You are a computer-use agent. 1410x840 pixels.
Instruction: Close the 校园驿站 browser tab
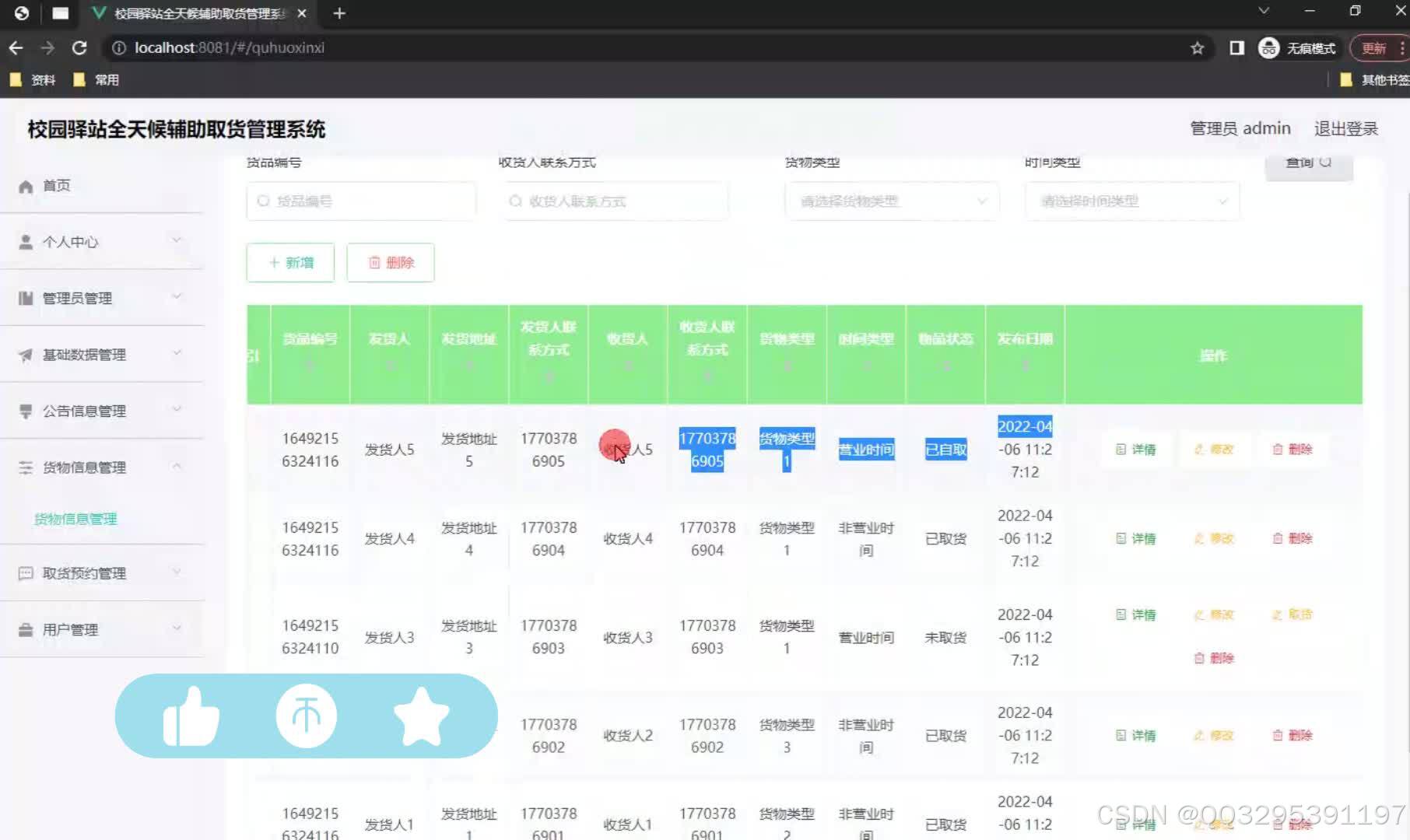tap(302, 13)
